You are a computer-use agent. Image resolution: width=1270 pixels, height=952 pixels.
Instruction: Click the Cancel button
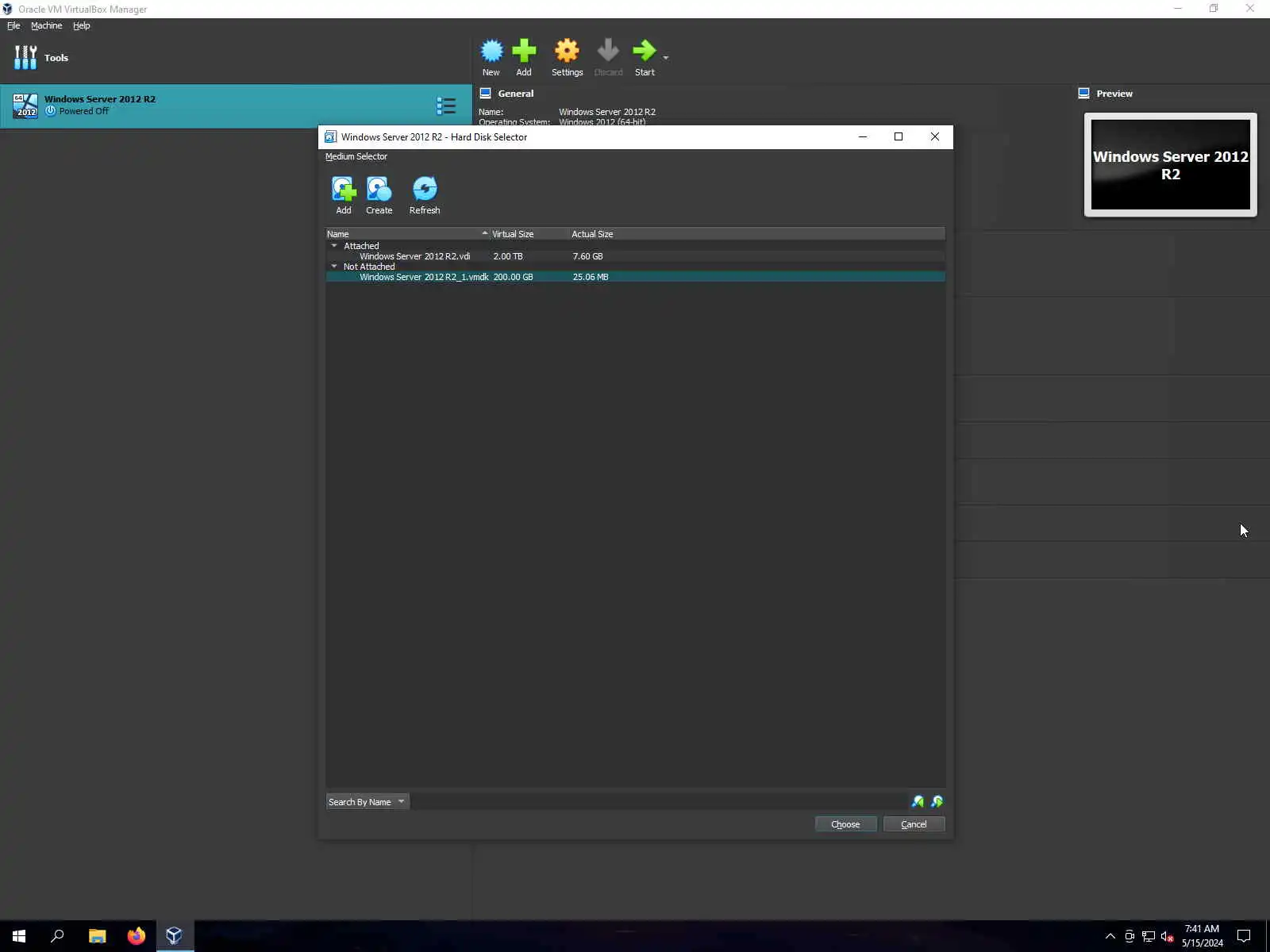pos(914,824)
